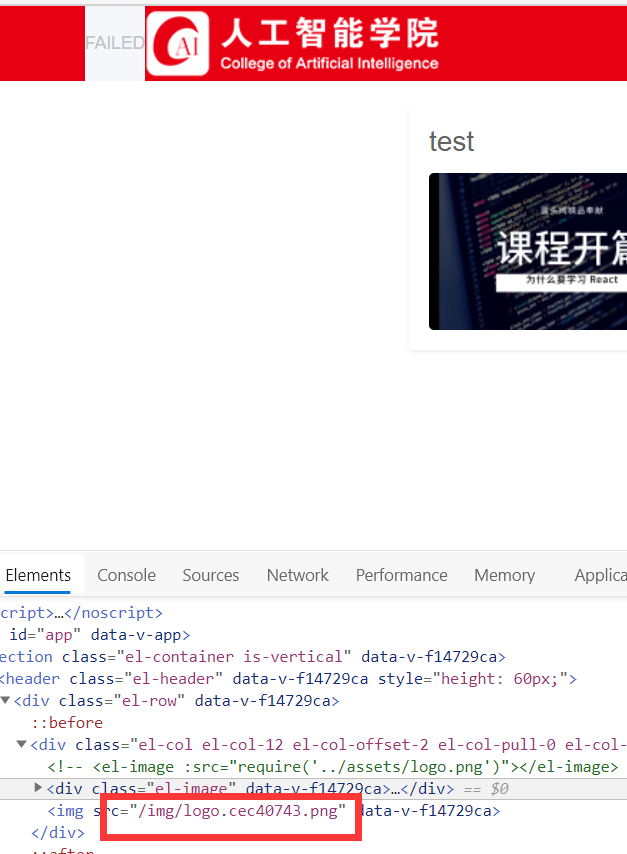
Task: Select the Performance tab
Action: (x=401, y=575)
